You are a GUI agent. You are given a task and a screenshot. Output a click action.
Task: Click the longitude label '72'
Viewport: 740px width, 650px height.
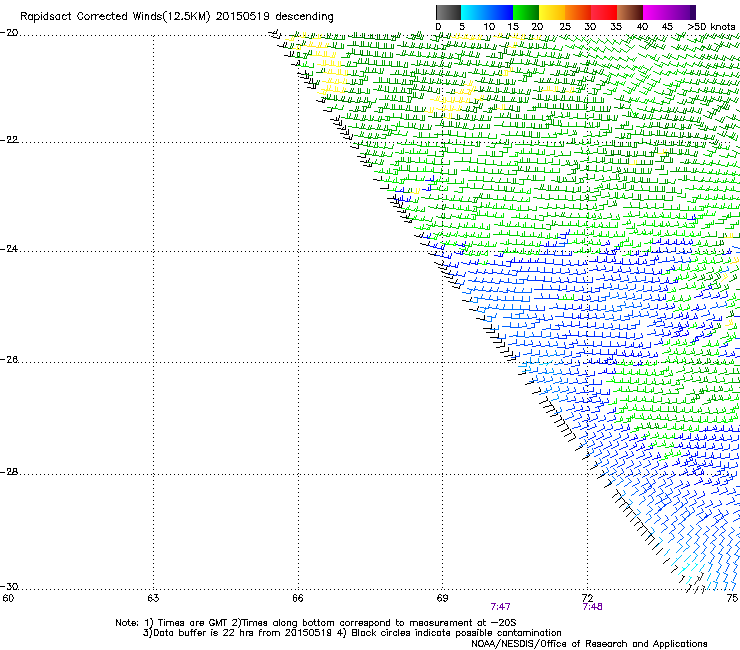click(x=588, y=599)
